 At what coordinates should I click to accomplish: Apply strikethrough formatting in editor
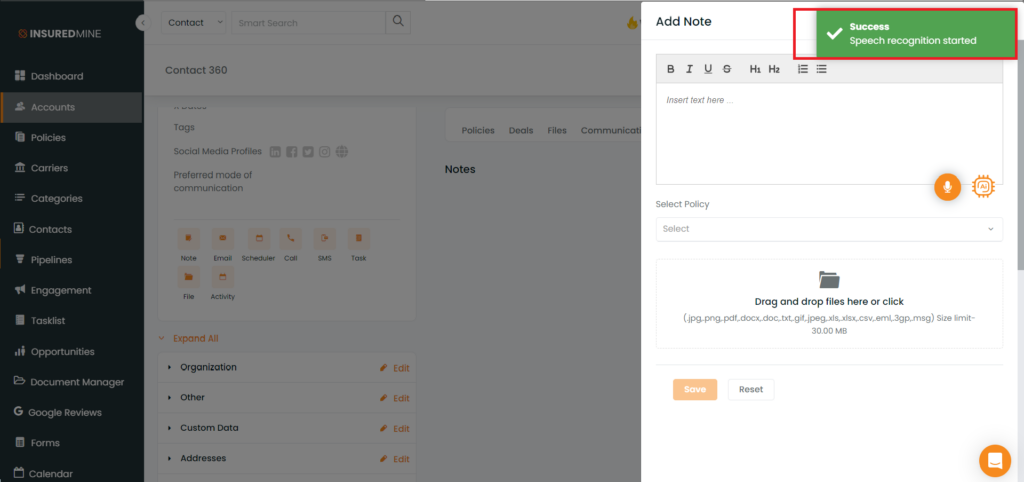point(727,69)
